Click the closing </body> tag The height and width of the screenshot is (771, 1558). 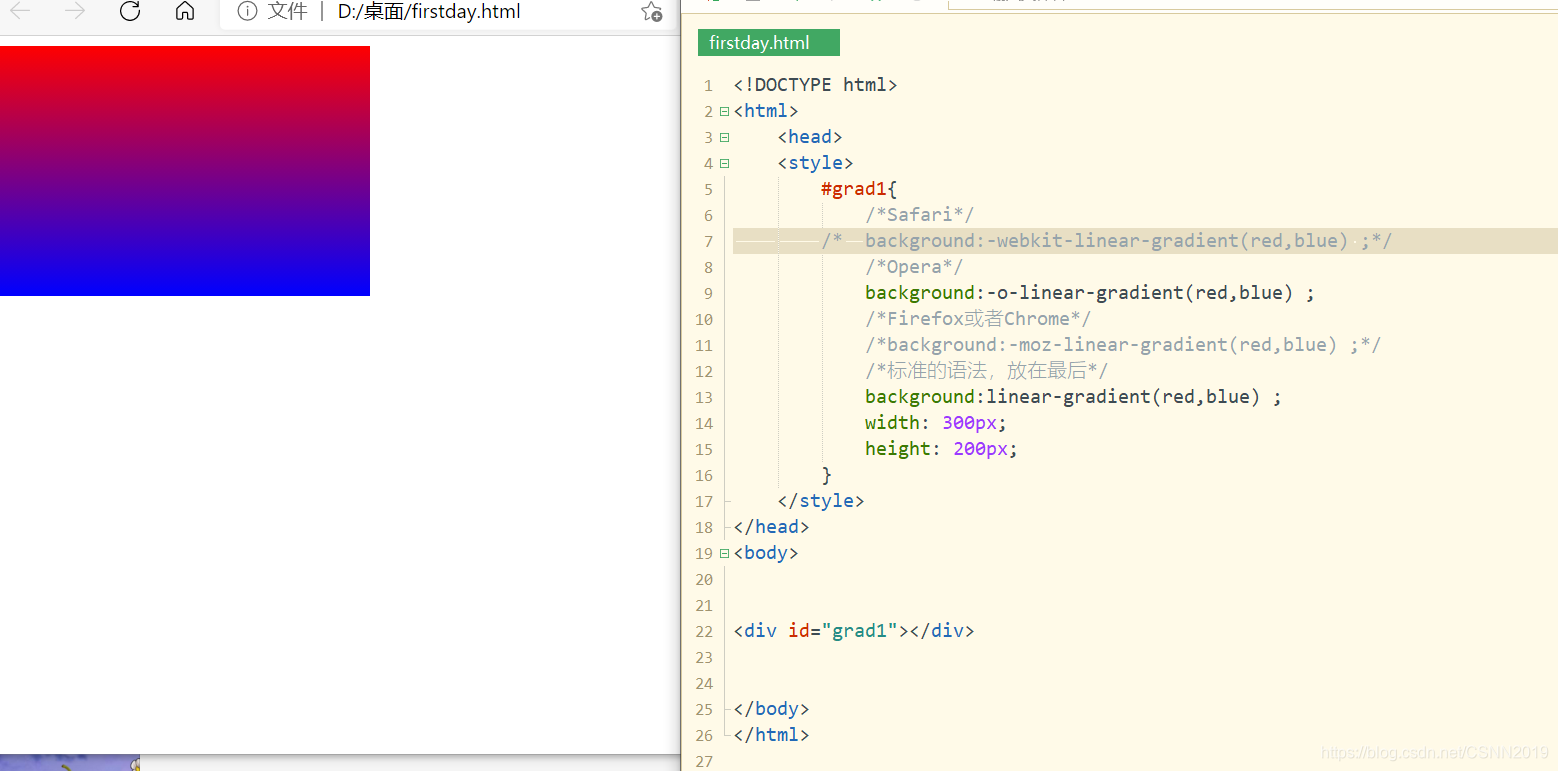pyautogui.click(x=771, y=709)
